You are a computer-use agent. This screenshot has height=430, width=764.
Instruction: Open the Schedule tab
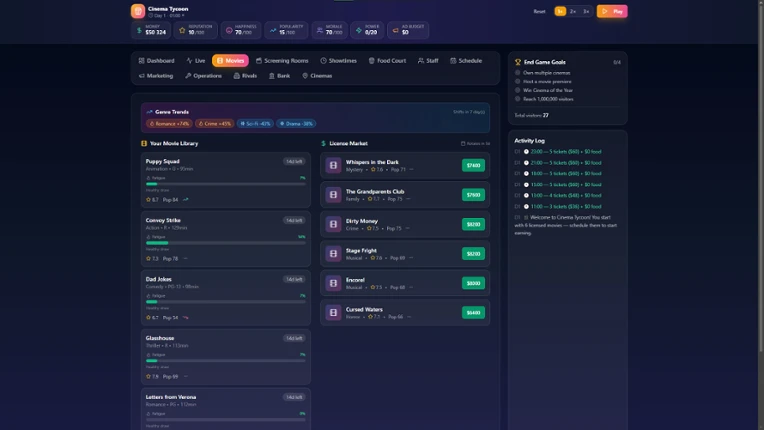coord(466,61)
